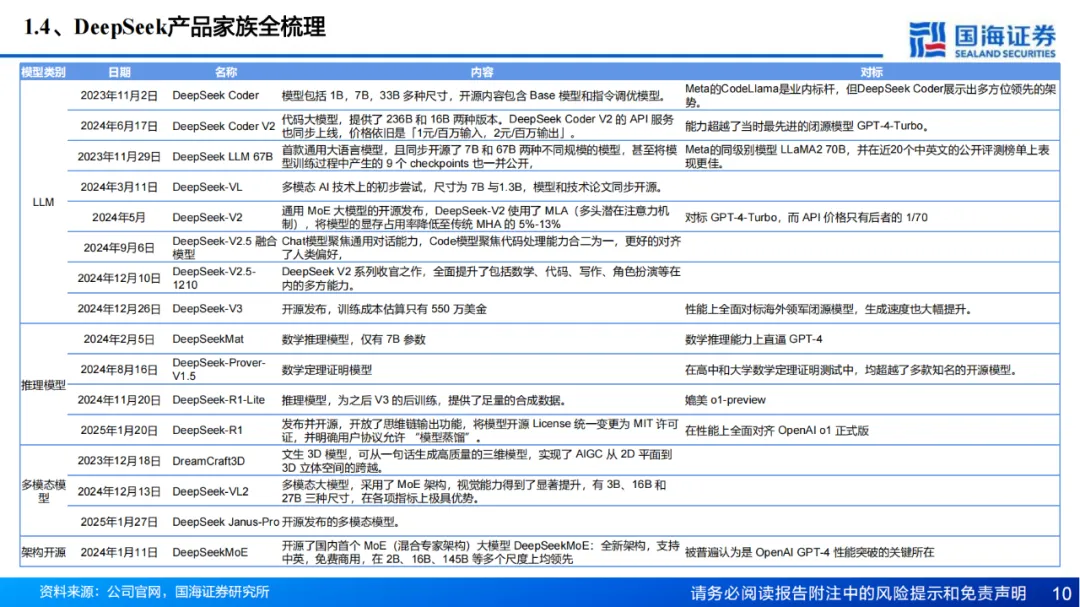Screen dimensions: 1080x607
Task: Click the '内容' column header
Action: point(481,72)
